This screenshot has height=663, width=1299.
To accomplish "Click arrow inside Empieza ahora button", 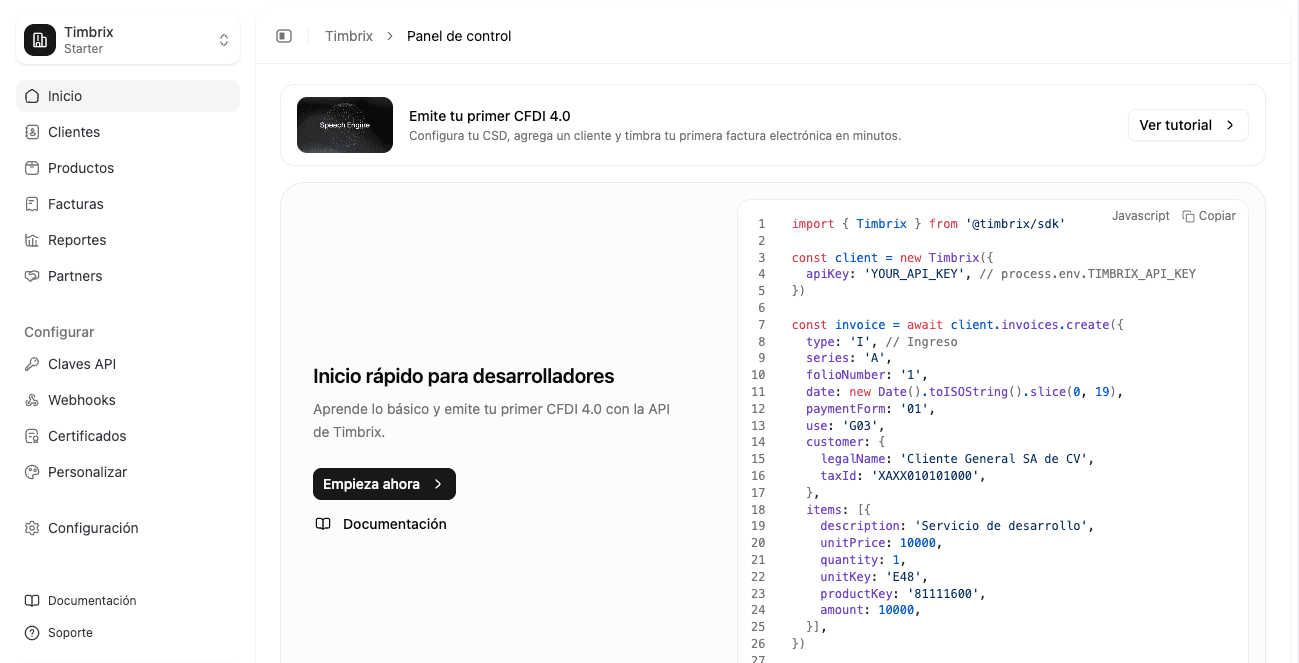I will [438, 484].
